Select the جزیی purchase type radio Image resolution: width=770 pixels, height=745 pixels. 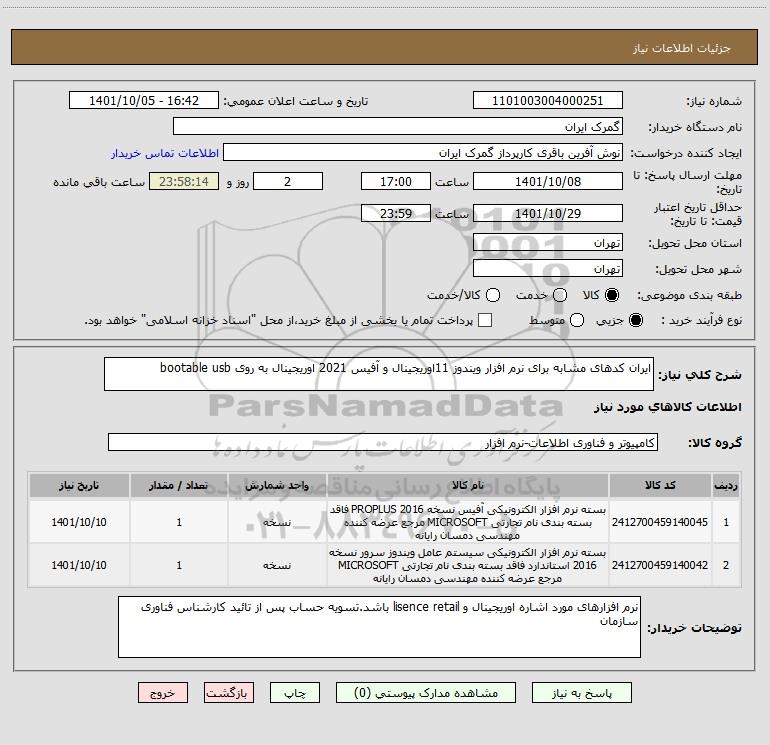[x=635, y=320]
